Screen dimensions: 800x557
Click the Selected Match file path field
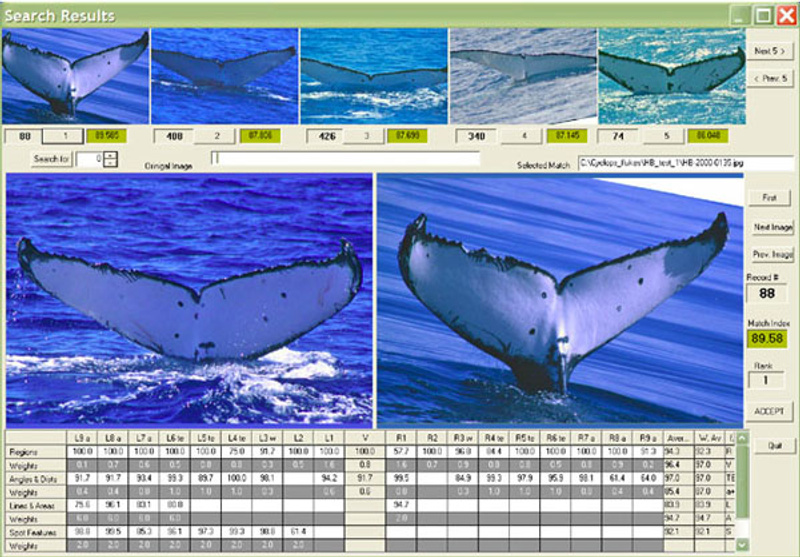point(686,163)
